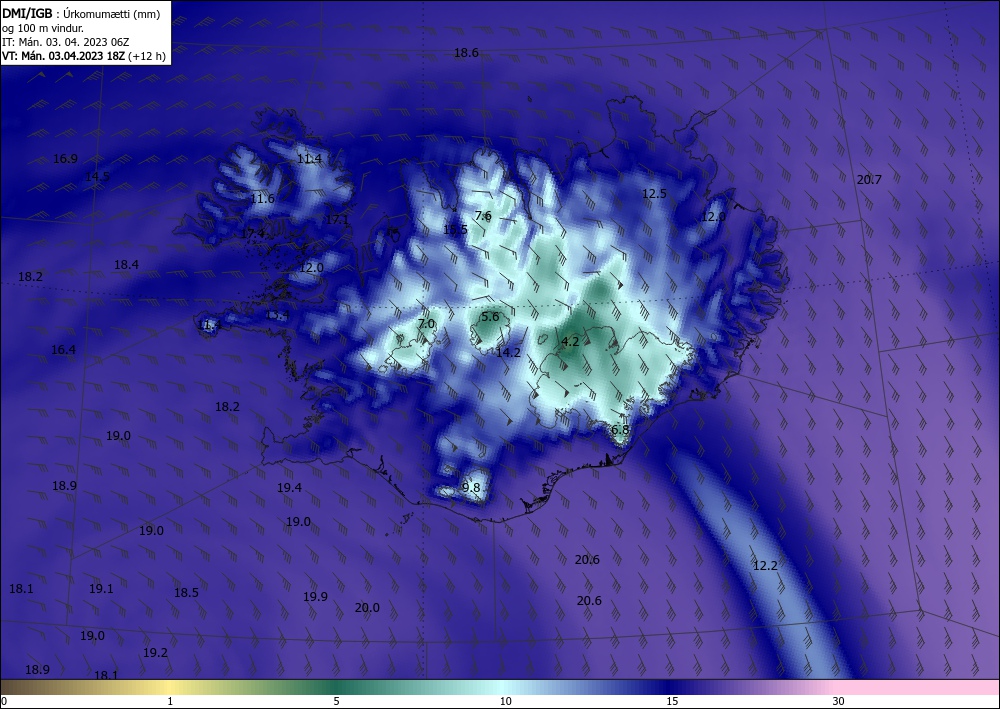The image size is (1000, 709).
Task: Click the '1' label on the color scale
Action: coord(170,701)
